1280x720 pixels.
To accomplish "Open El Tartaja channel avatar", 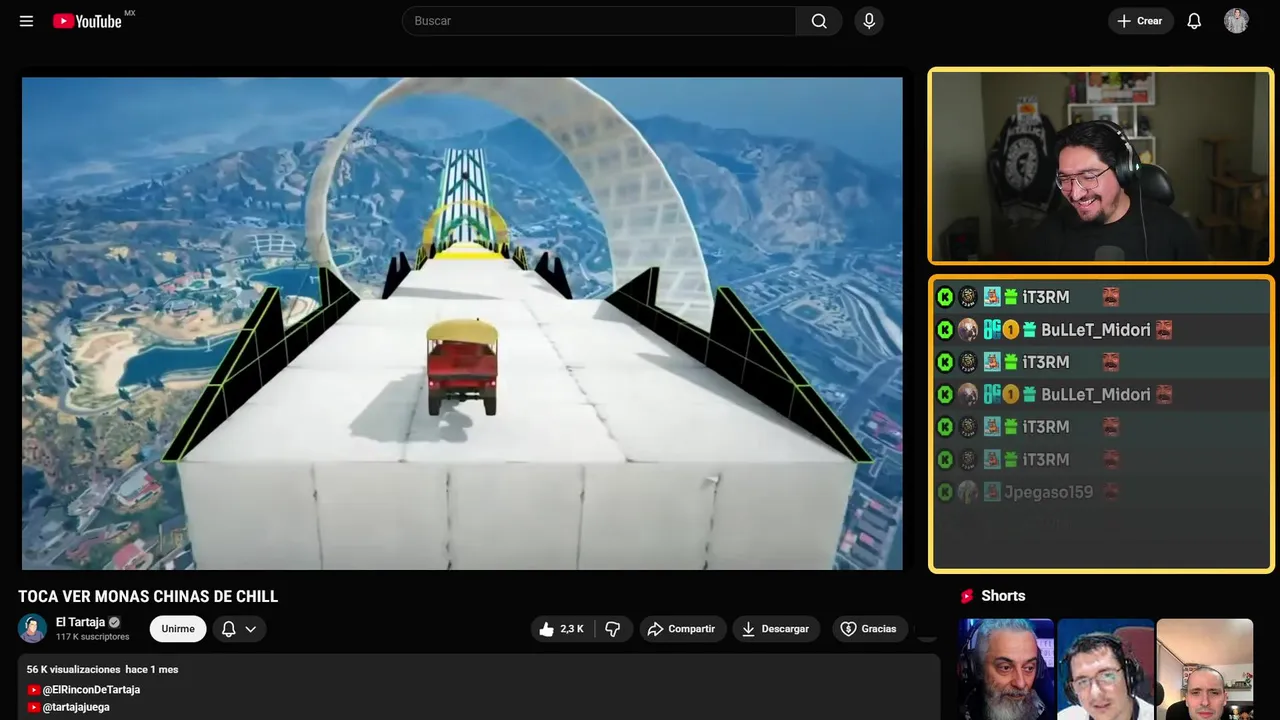I will (32, 628).
